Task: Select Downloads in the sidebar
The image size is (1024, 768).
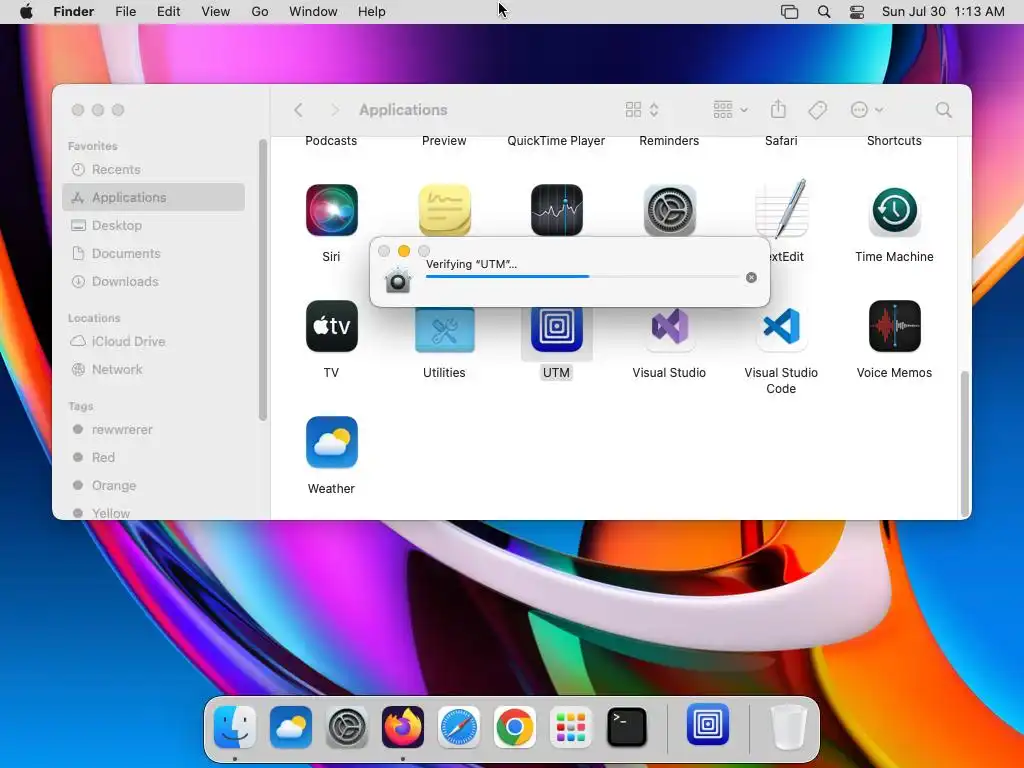Action: [x=153, y=281]
